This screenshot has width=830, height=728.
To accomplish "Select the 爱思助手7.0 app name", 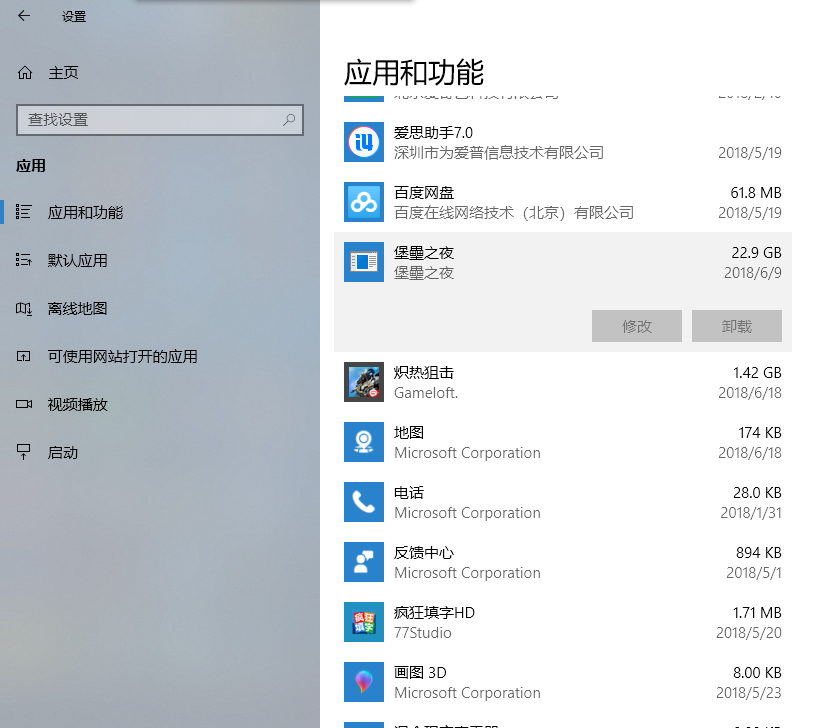I will coord(433,132).
